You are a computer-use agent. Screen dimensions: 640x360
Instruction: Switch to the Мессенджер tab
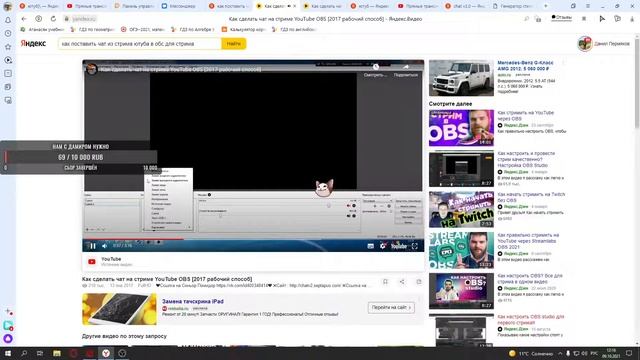pos(181,6)
